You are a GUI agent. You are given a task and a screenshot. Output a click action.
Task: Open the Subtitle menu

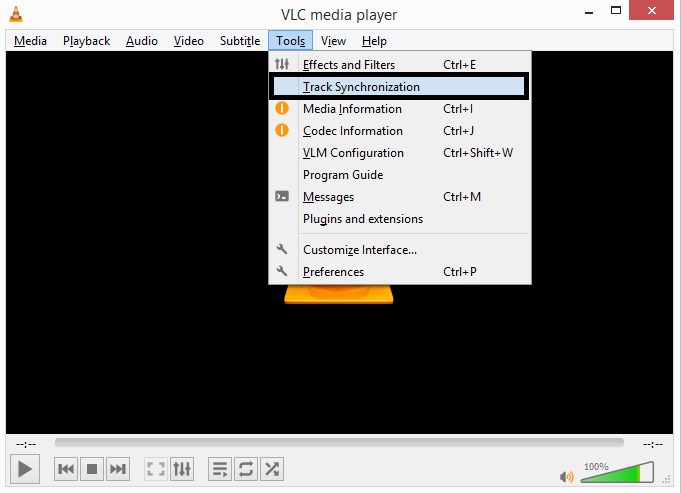tap(240, 41)
